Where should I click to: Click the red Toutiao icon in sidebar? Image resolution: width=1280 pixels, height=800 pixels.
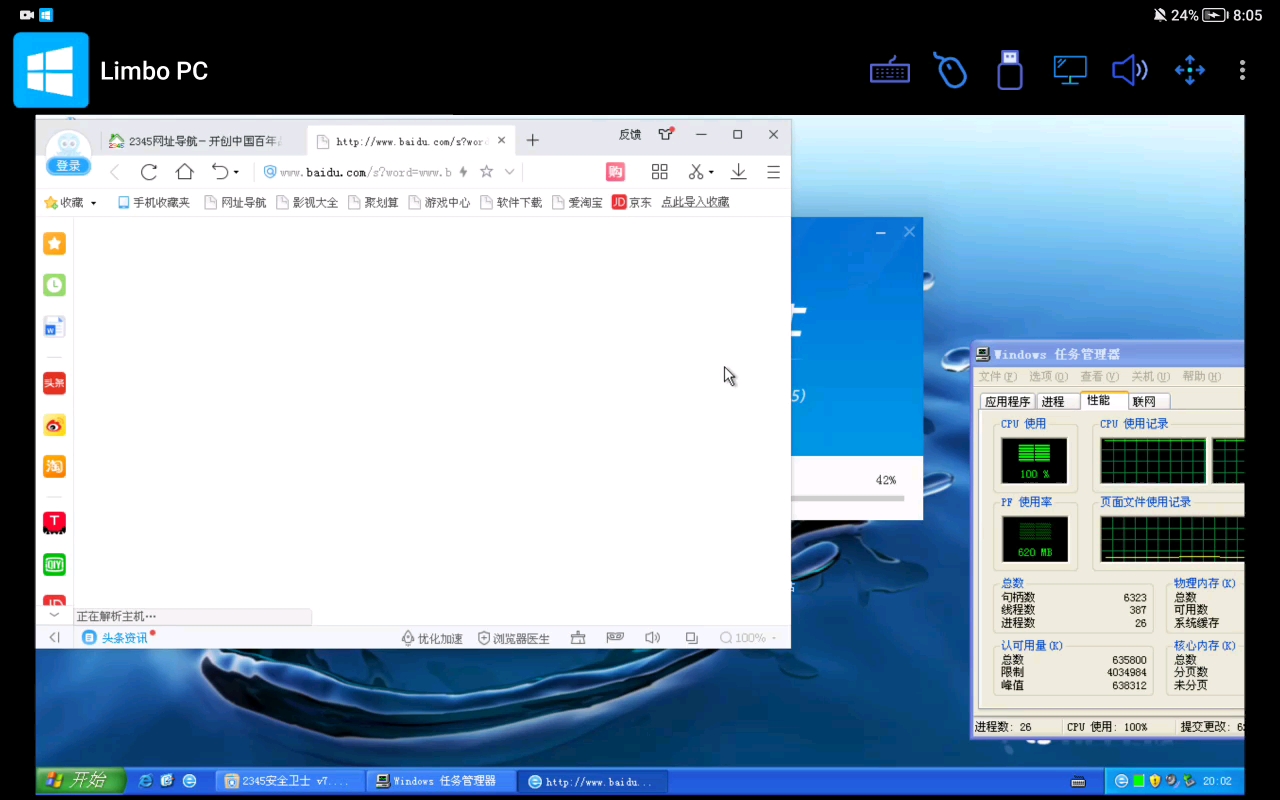click(x=54, y=383)
